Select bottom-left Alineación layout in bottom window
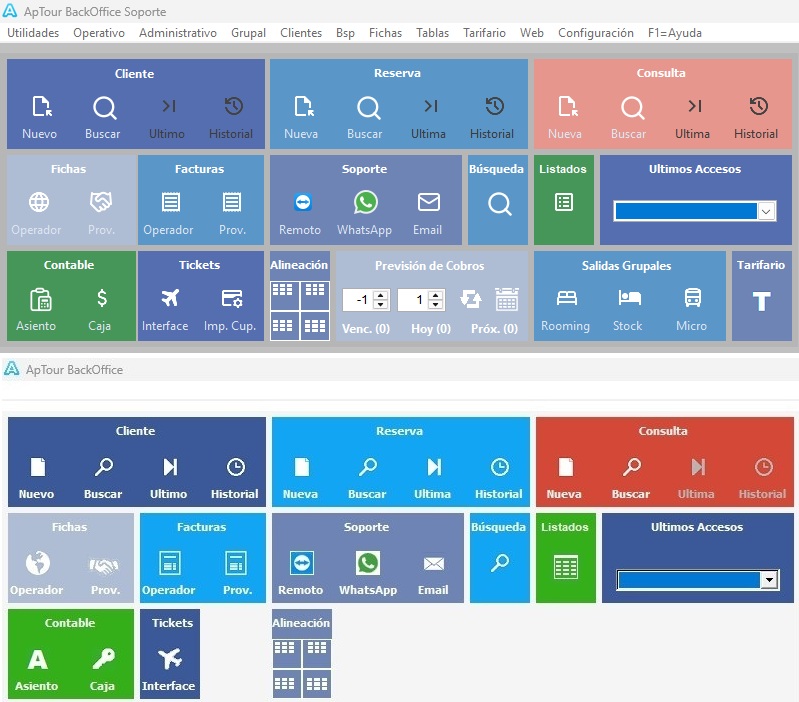The image size is (799, 702). coord(286,684)
